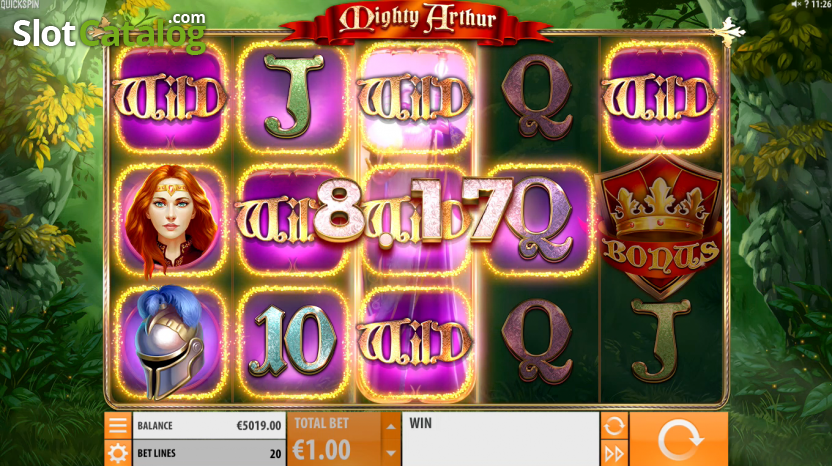Click the knight helmet symbol
Image resolution: width=832 pixels, height=466 pixels.
(169, 342)
